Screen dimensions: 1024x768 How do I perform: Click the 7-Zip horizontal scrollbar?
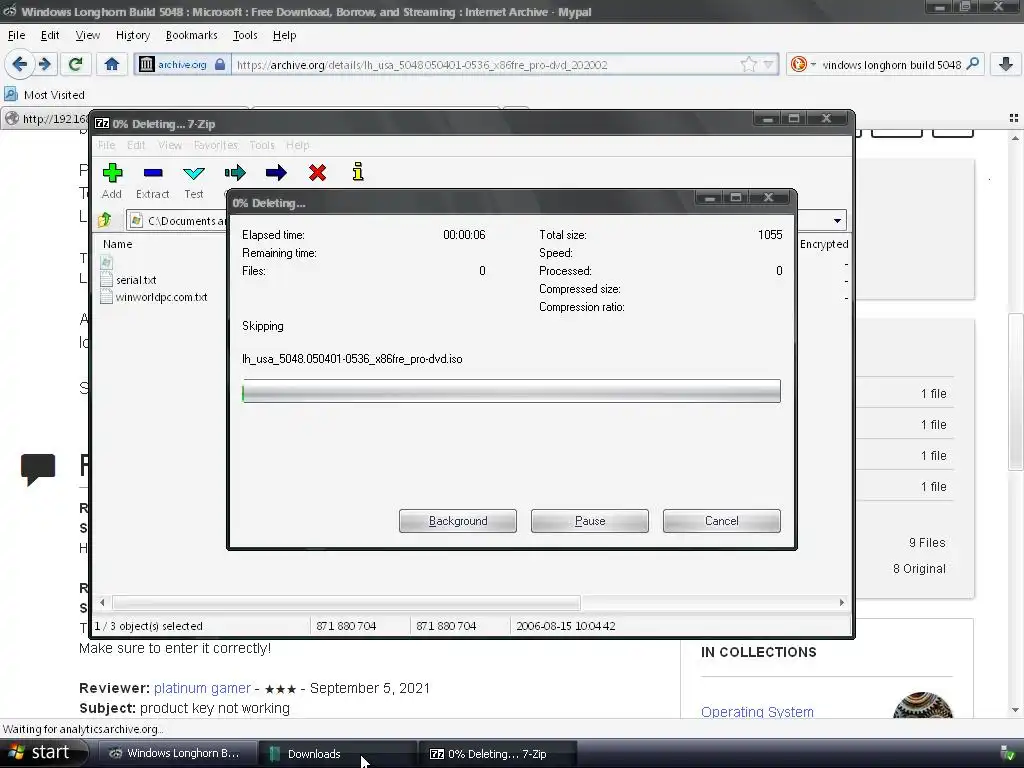[347, 602]
